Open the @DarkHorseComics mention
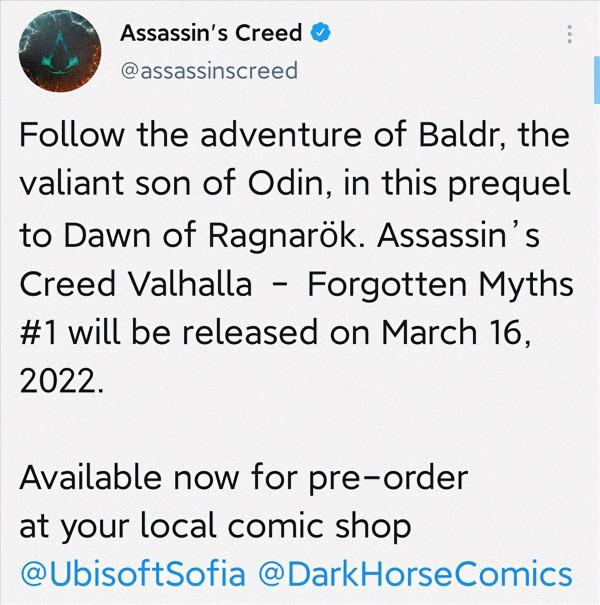The image size is (600, 605). 414,575
